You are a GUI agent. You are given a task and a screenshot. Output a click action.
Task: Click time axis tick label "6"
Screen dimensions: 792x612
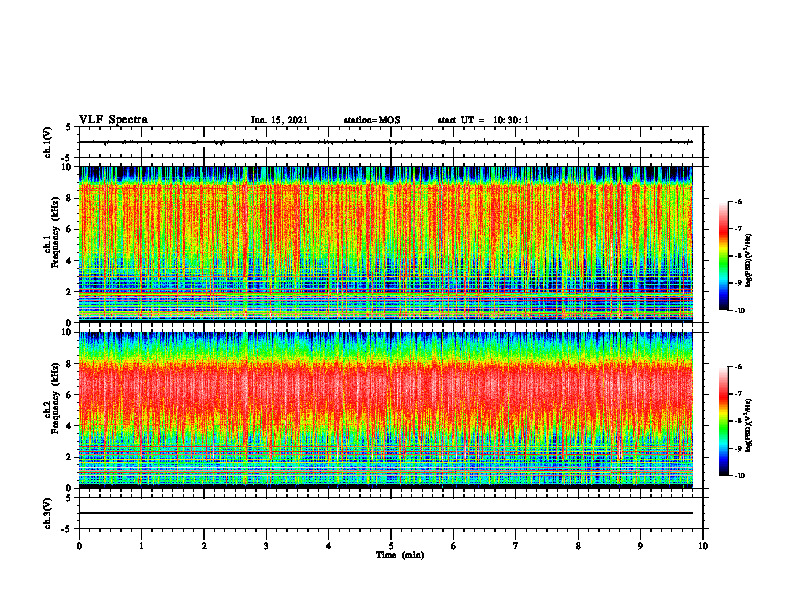pos(454,546)
